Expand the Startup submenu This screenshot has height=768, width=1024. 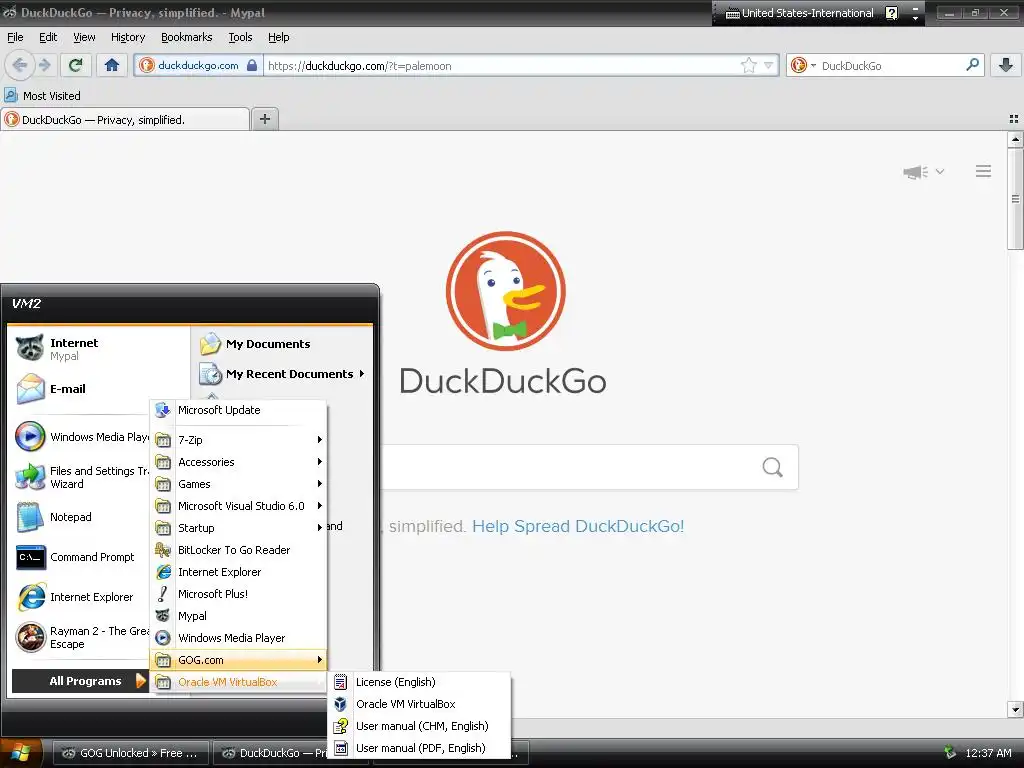click(238, 528)
